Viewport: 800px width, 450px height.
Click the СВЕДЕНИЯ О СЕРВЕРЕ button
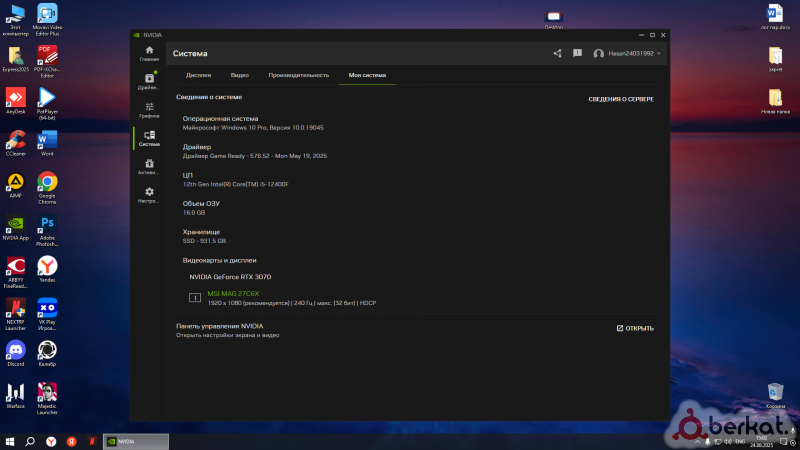[620, 99]
